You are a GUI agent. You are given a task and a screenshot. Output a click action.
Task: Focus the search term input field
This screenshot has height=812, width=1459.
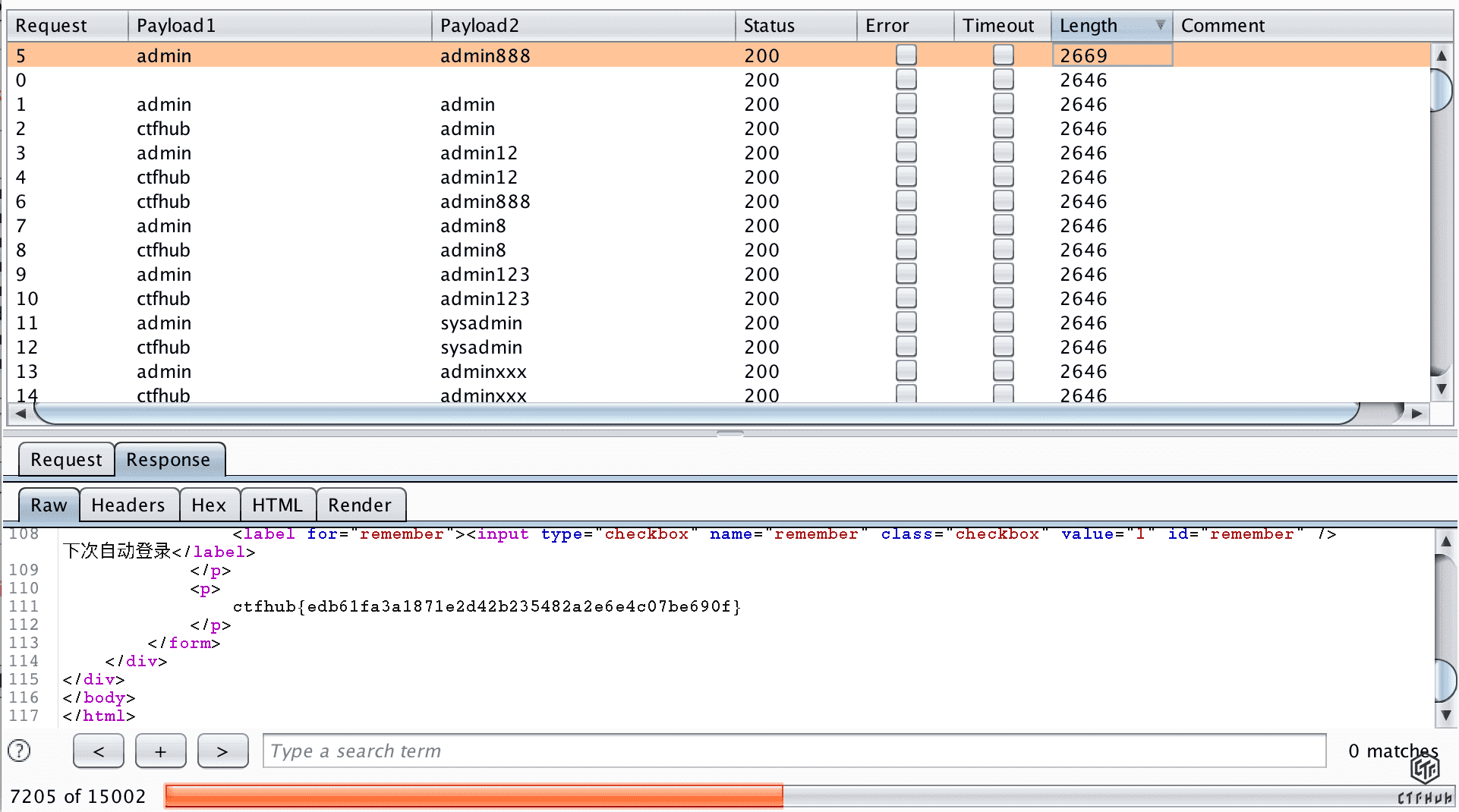point(793,751)
